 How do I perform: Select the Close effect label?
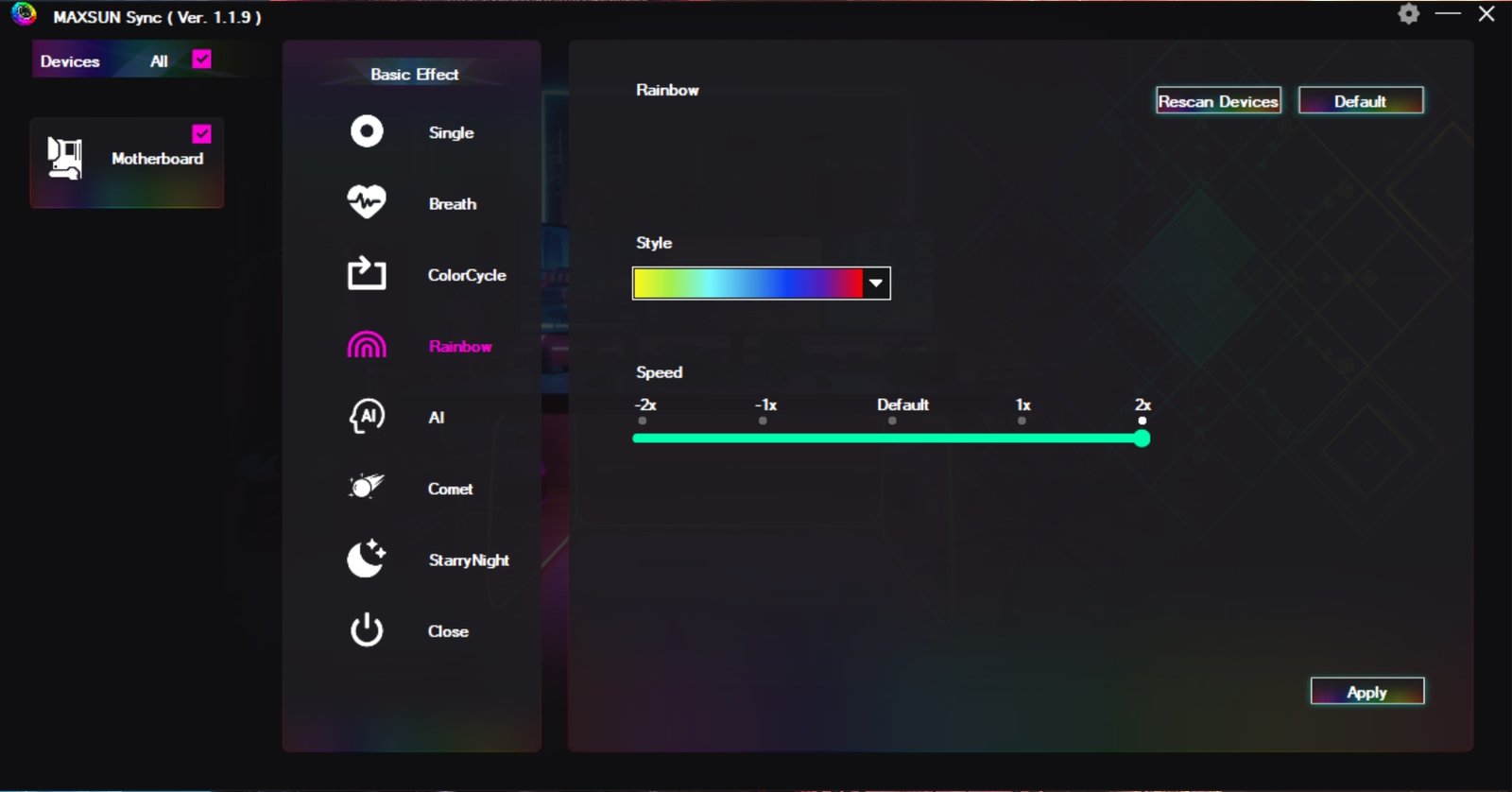point(448,630)
